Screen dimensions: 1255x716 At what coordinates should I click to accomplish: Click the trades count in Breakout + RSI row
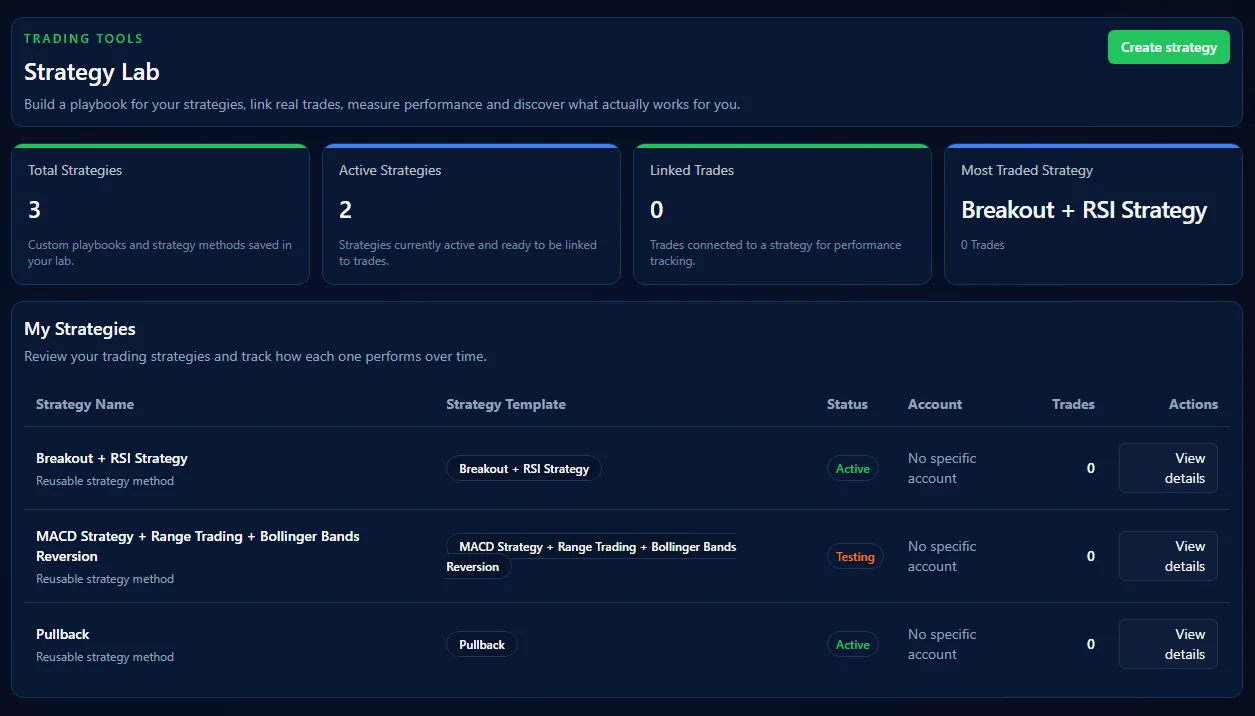click(1091, 468)
